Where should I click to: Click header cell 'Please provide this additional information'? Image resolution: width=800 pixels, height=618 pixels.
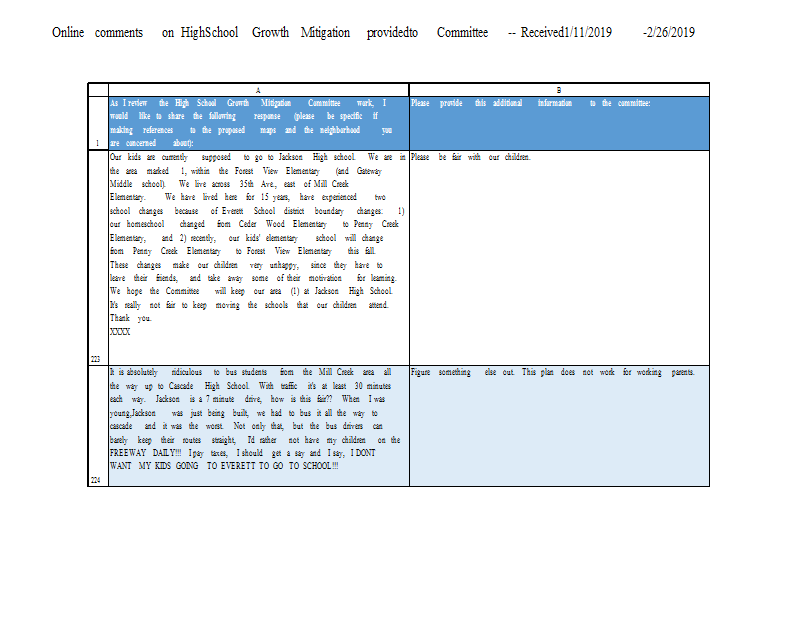[x=559, y=123]
